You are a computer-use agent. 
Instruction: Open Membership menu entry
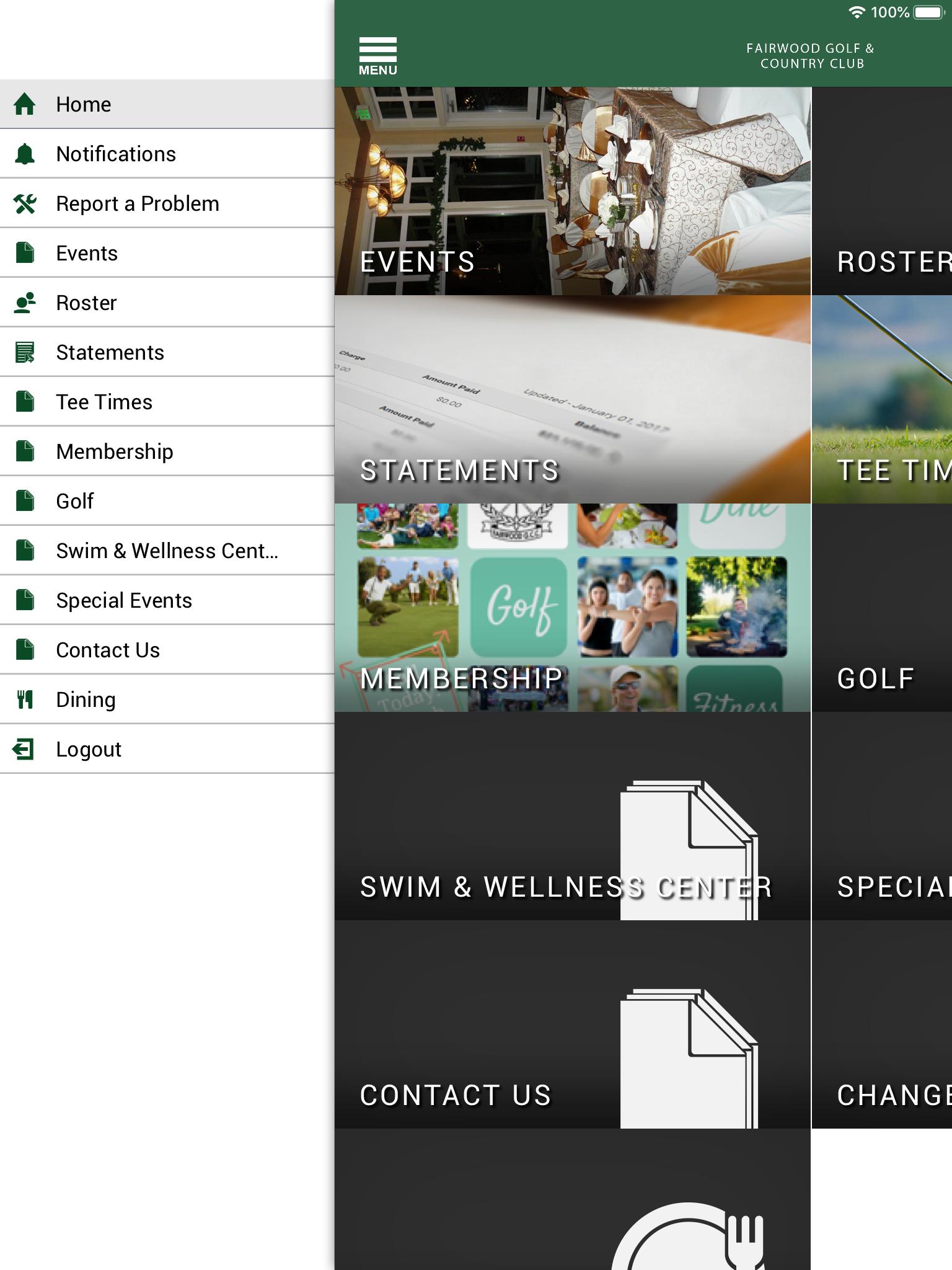click(167, 451)
